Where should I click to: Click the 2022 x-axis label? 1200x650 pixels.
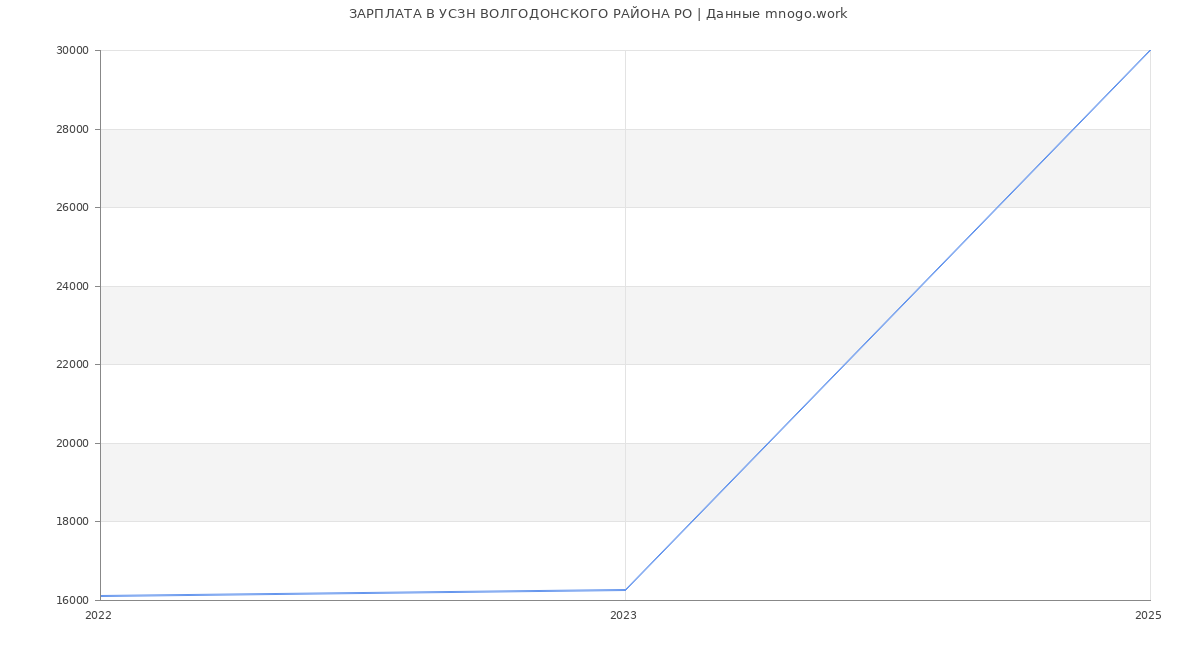click(98, 615)
